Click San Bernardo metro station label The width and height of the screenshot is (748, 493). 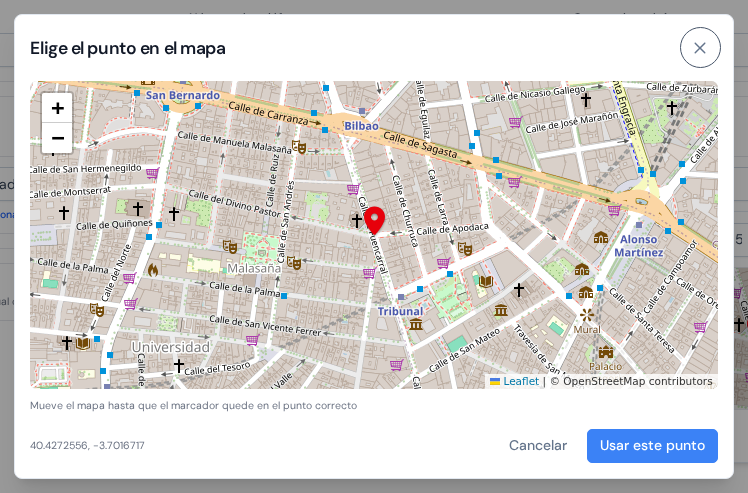point(183,95)
